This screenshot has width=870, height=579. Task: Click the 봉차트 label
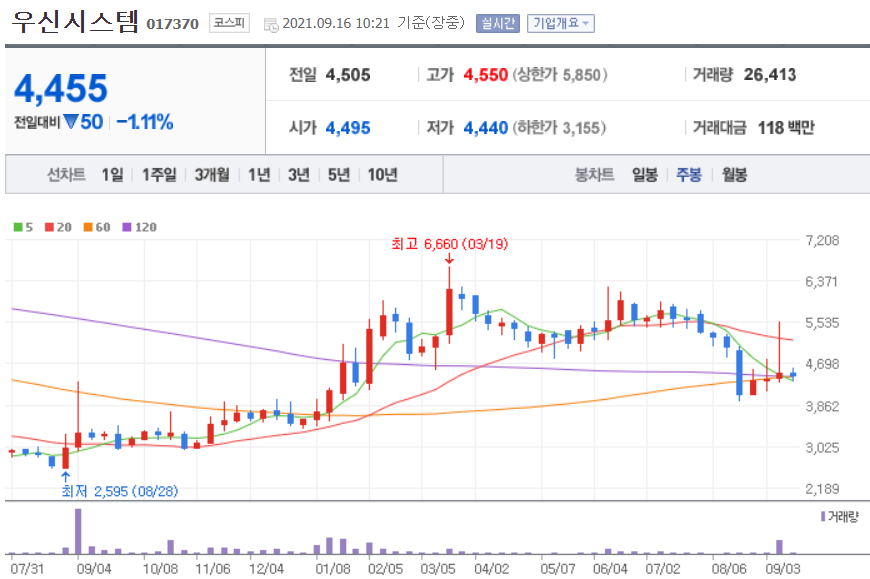[x=594, y=175]
